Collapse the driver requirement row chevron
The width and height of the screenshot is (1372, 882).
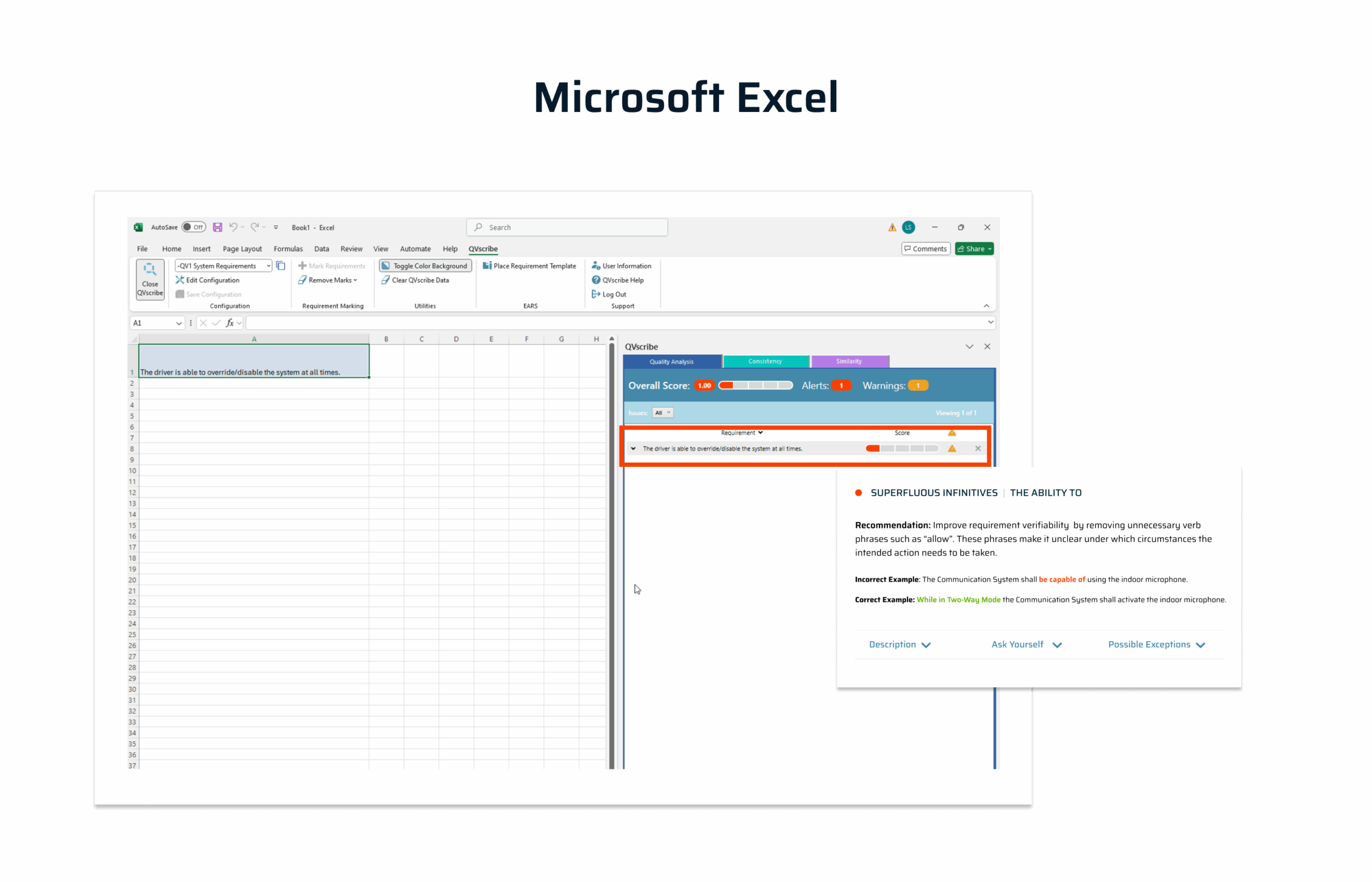[633, 449]
